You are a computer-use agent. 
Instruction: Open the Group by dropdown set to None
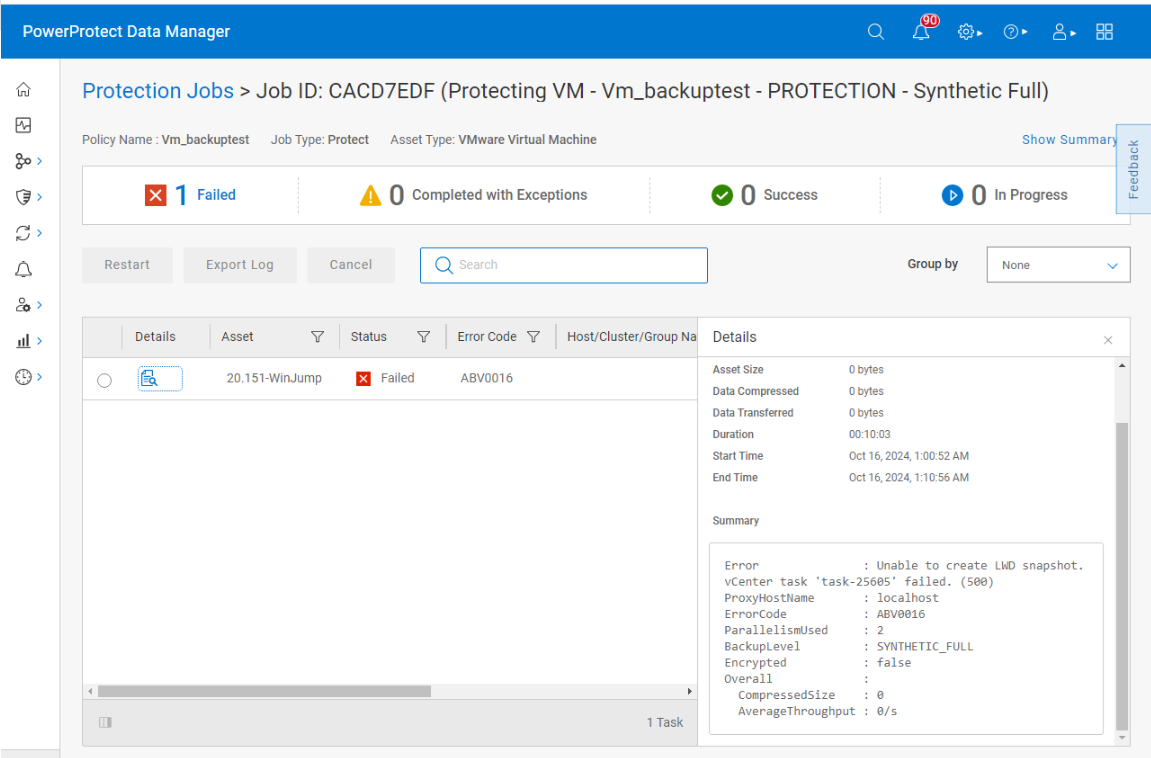pos(1057,264)
